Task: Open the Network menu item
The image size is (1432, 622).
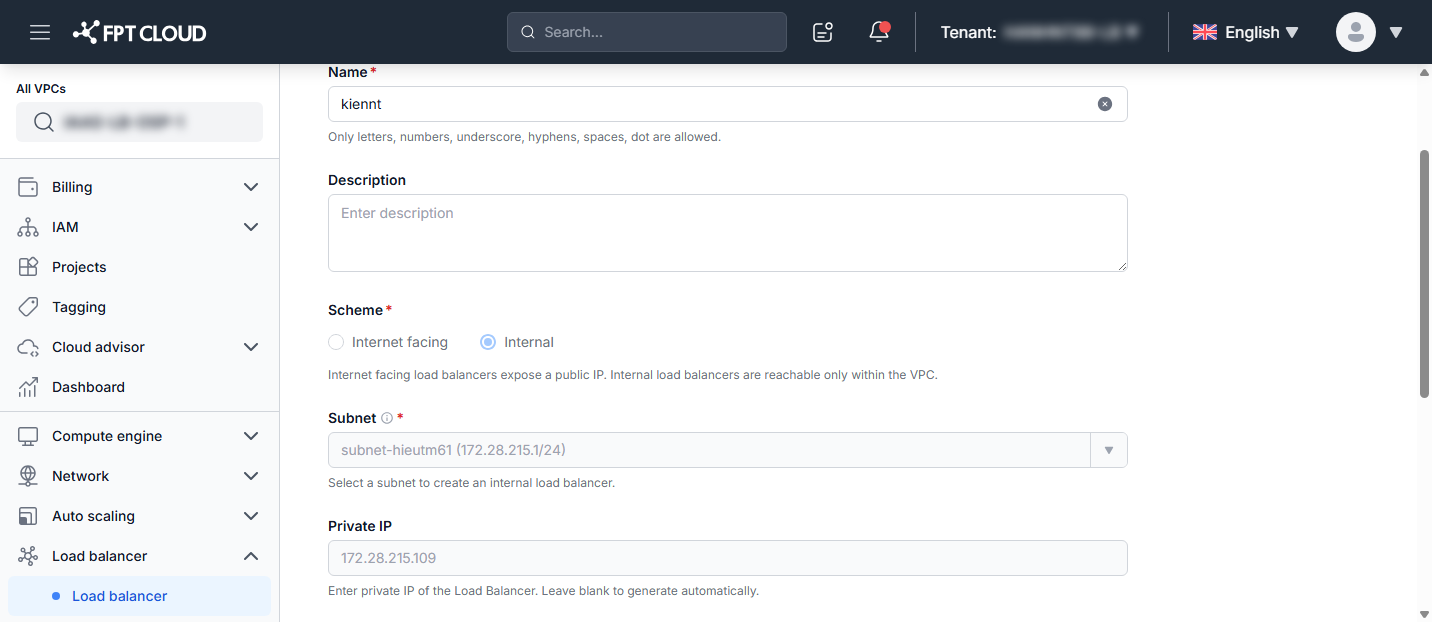Action: [x=139, y=476]
